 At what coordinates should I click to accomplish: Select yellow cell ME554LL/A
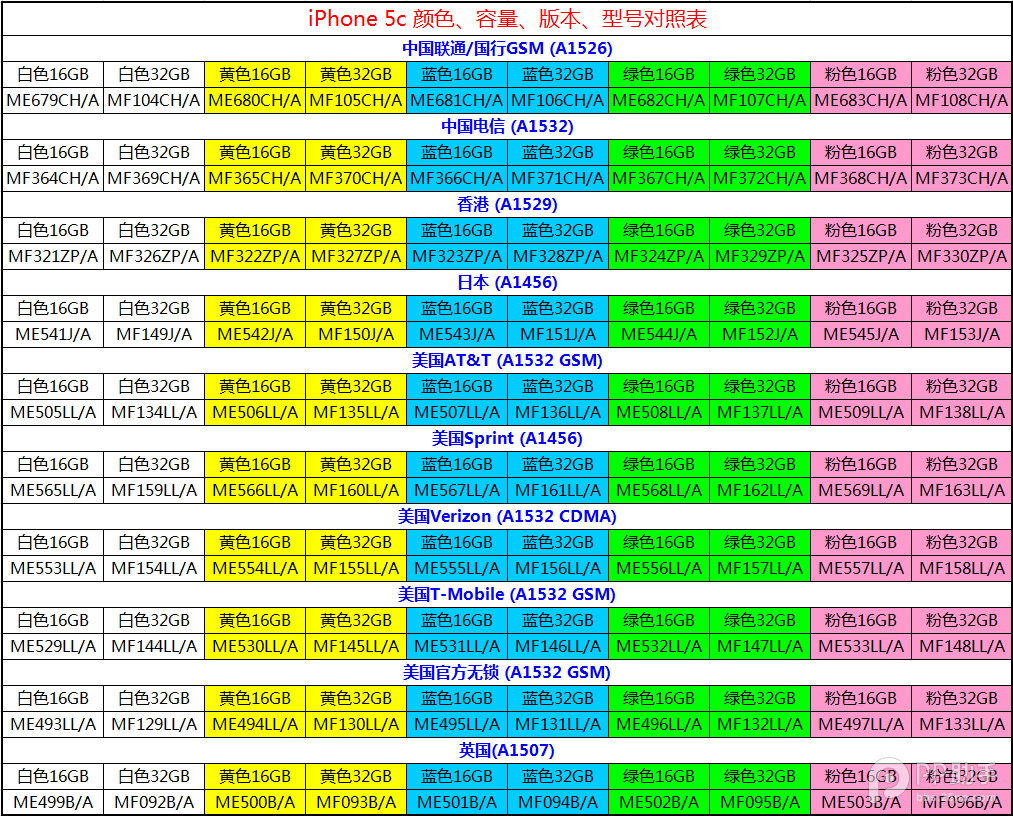pos(255,569)
